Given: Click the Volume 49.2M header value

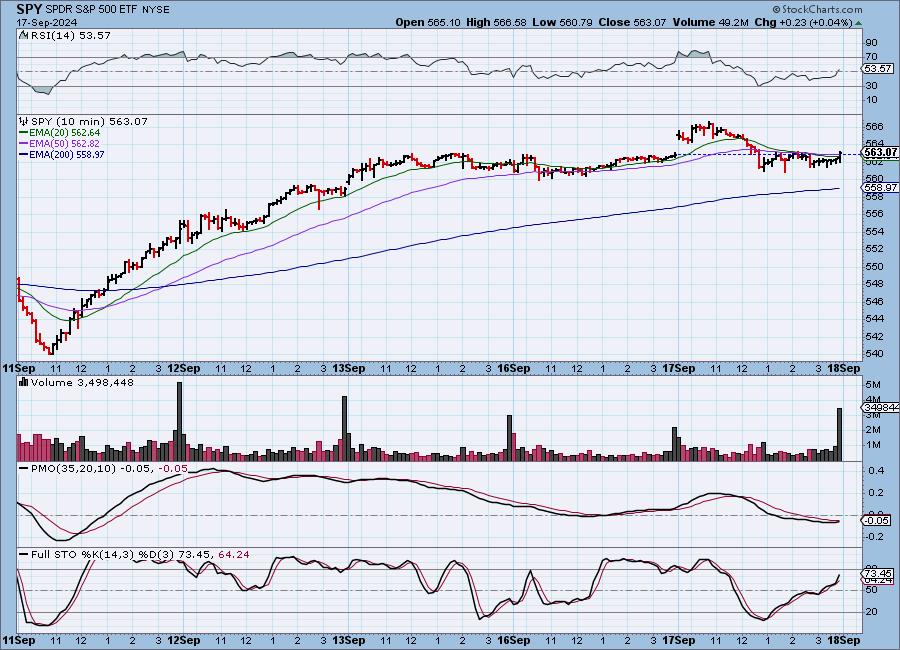Looking at the screenshot, I should (x=709, y=22).
